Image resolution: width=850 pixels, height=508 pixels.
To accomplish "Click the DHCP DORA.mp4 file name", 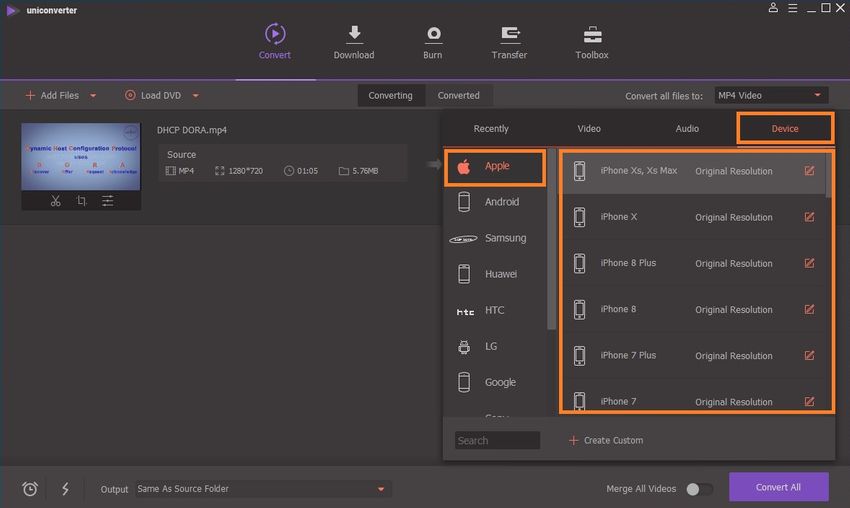I will click(192, 130).
